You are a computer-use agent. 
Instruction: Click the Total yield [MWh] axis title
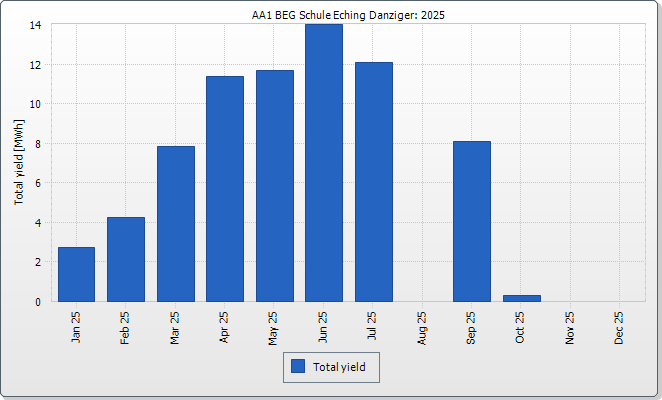click(18, 163)
